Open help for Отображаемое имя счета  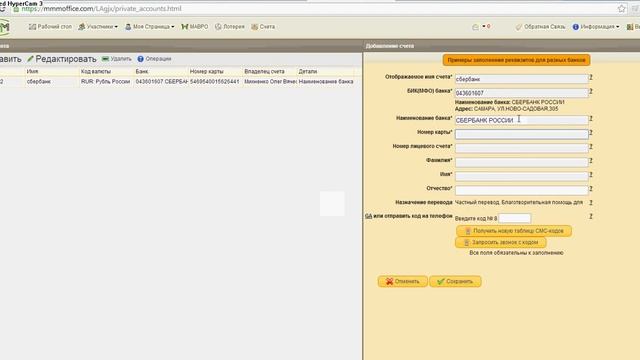pyautogui.click(x=591, y=77)
